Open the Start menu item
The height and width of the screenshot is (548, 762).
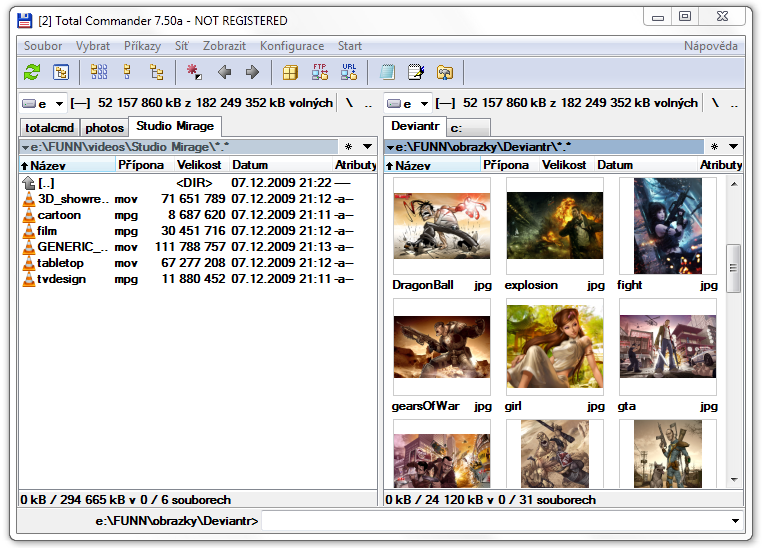tap(350, 46)
